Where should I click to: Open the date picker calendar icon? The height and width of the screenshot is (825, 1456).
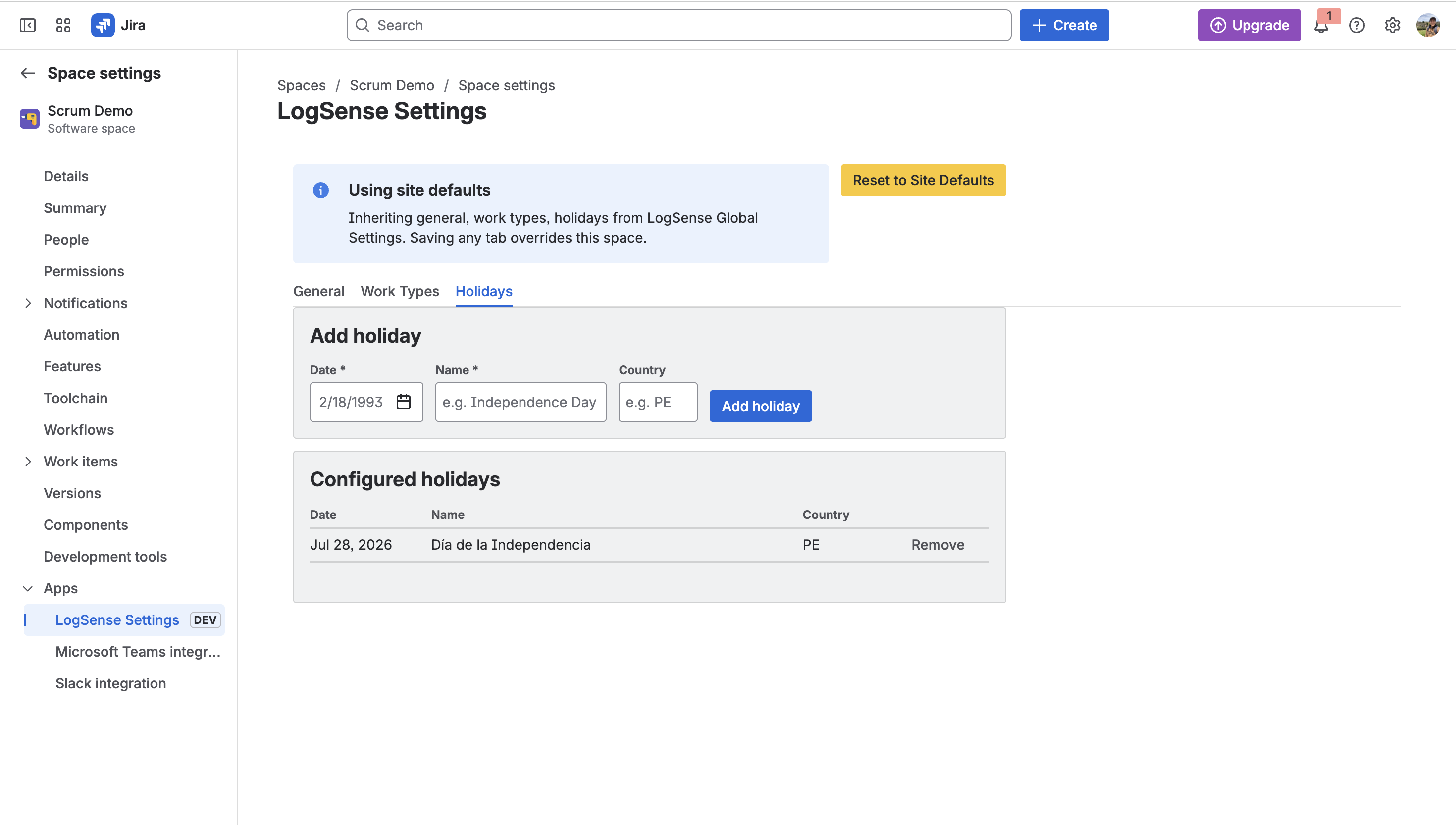pos(404,402)
